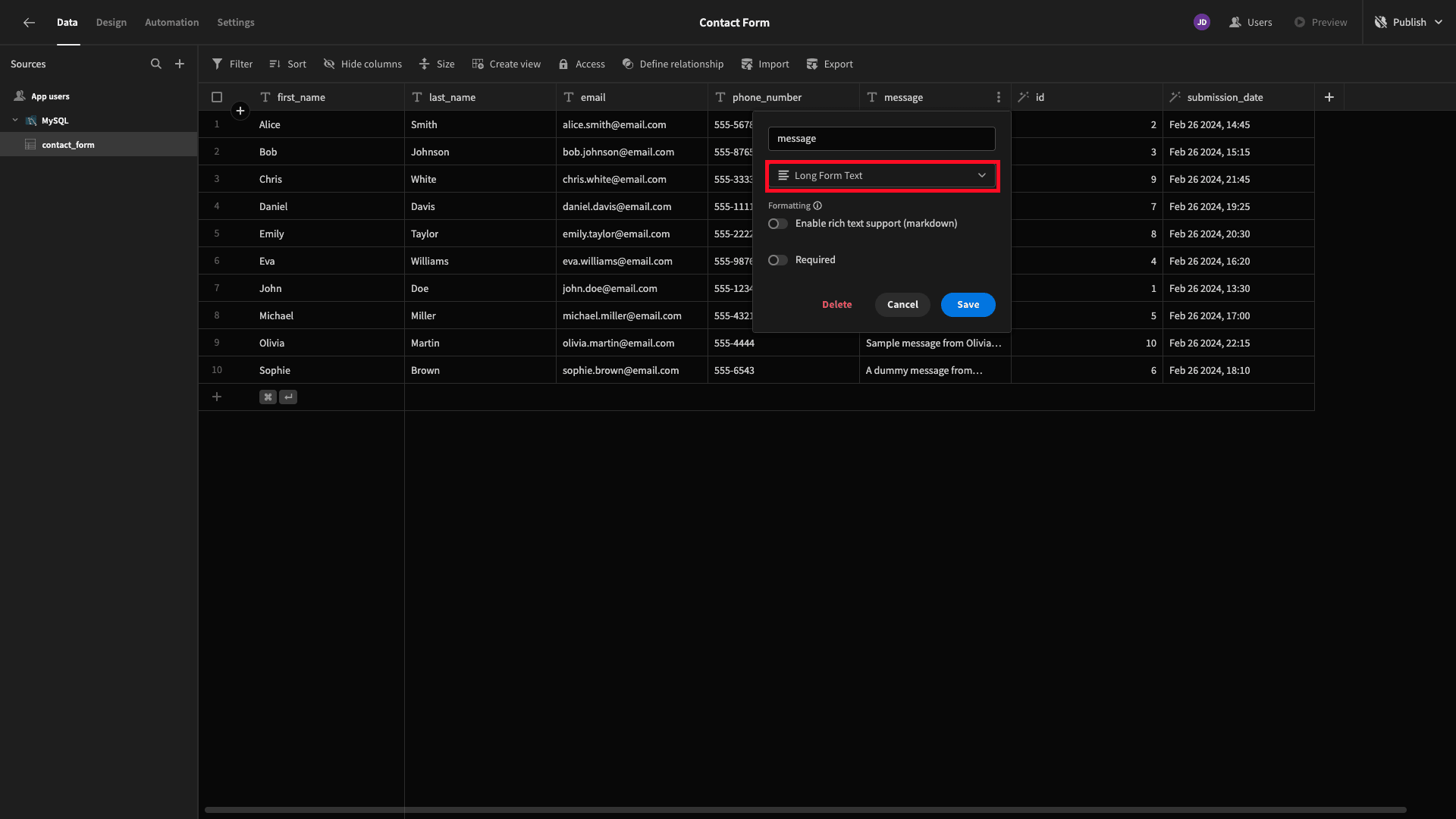Screen dimensions: 1456x819
Task: Select App users in Sources
Action: point(50,96)
